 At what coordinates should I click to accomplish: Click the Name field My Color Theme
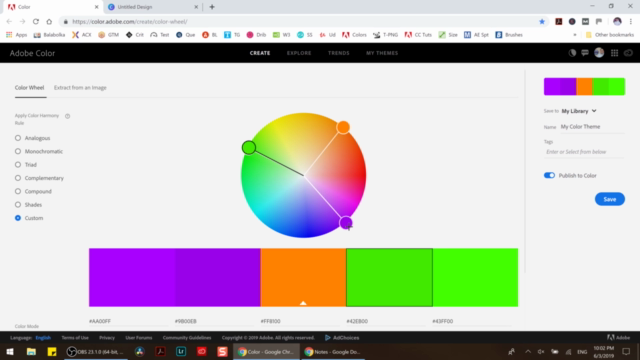592,127
